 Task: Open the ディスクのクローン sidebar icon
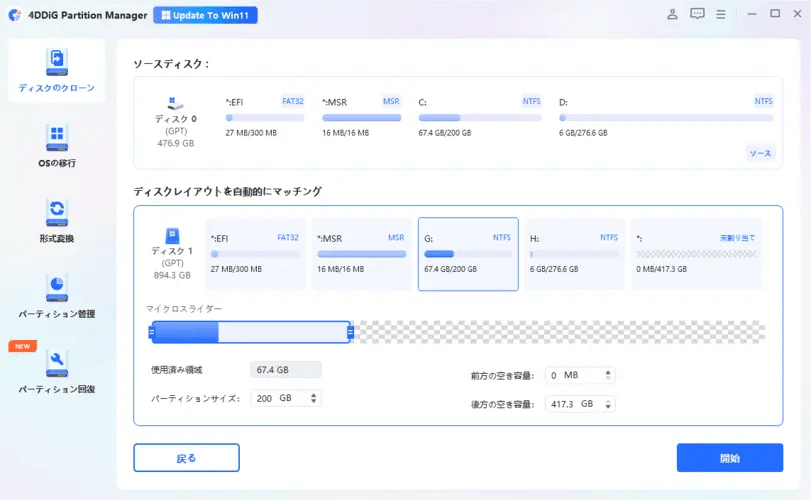pos(56,62)
